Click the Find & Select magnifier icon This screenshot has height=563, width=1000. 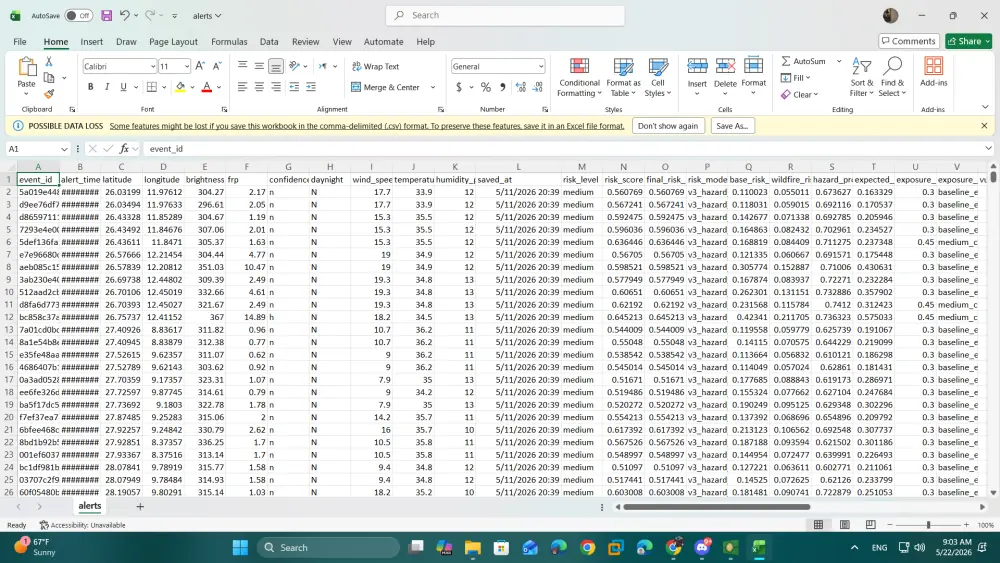click(x=892, y=66)
